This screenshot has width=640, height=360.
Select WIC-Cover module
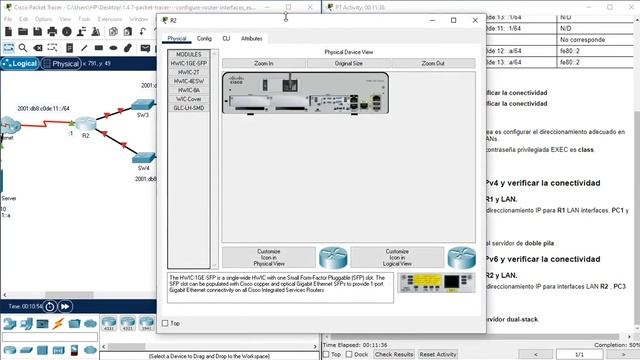coord(189,99)
